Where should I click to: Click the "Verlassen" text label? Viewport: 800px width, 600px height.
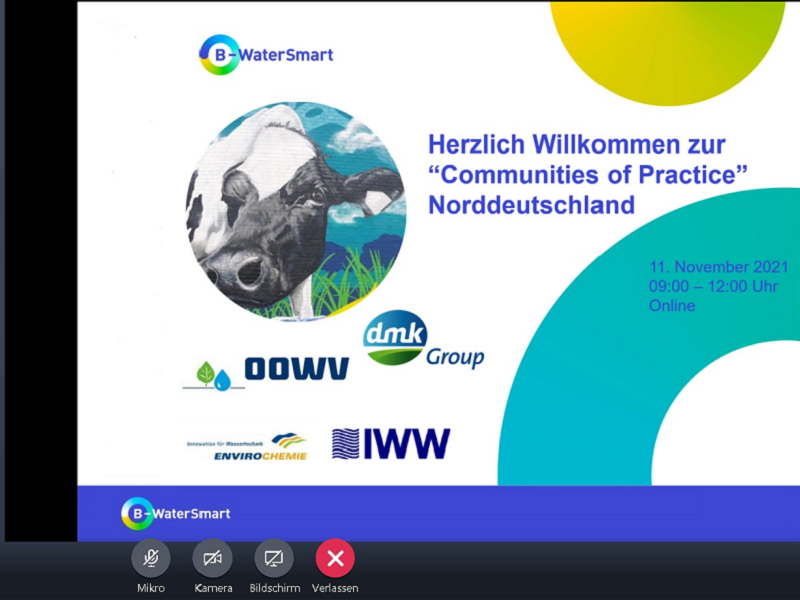[x=335, y=588]
